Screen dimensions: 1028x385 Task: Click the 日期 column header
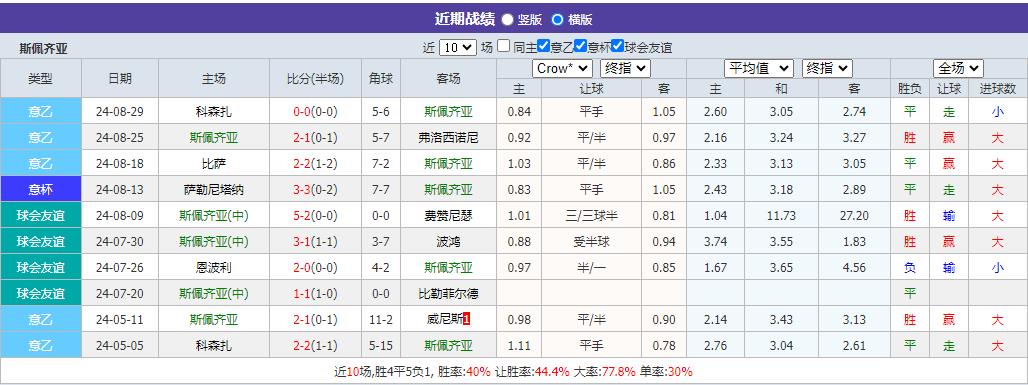point(120,79)
